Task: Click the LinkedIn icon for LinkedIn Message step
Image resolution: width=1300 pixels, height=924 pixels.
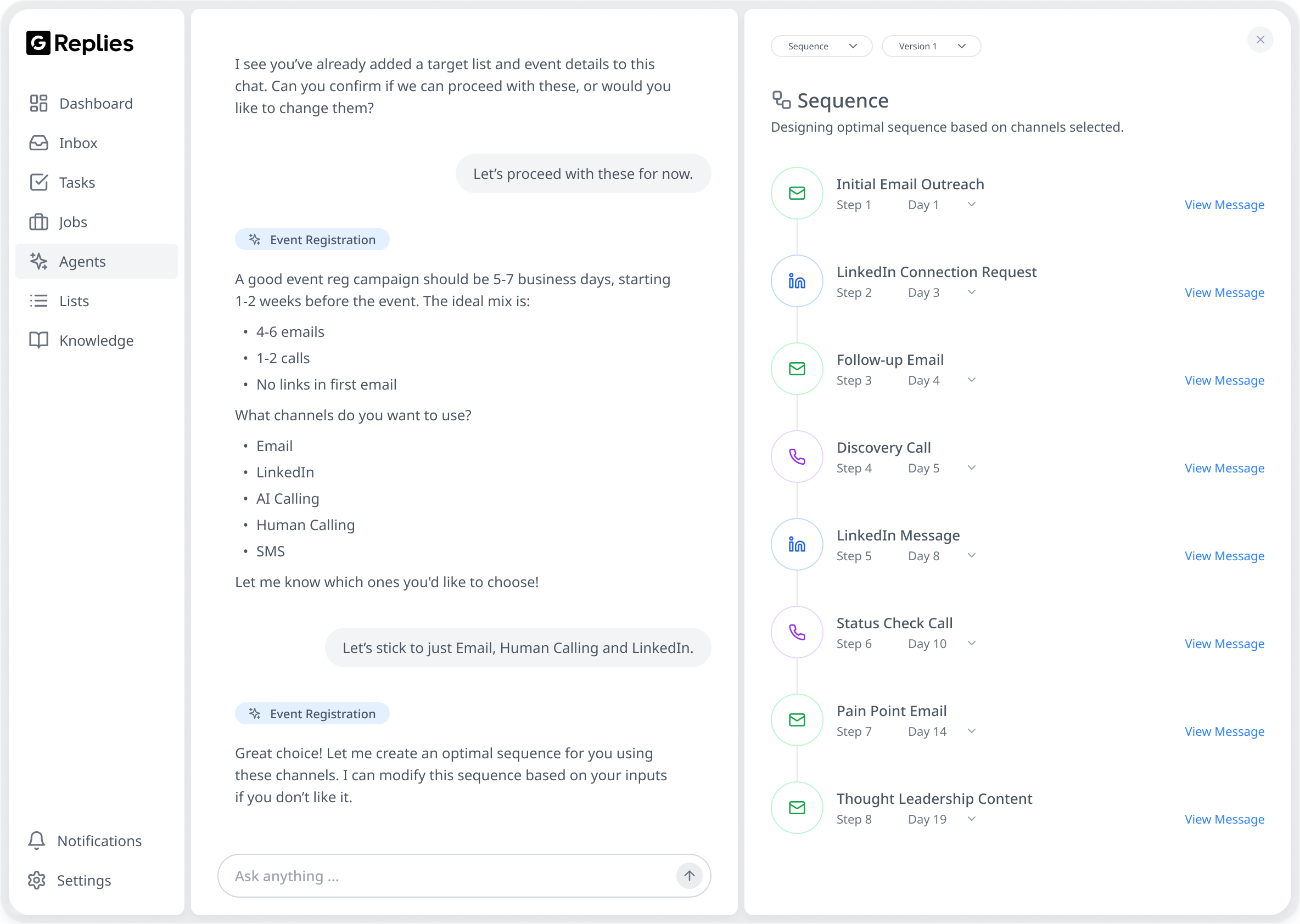Action: click(x=797, y=544)
